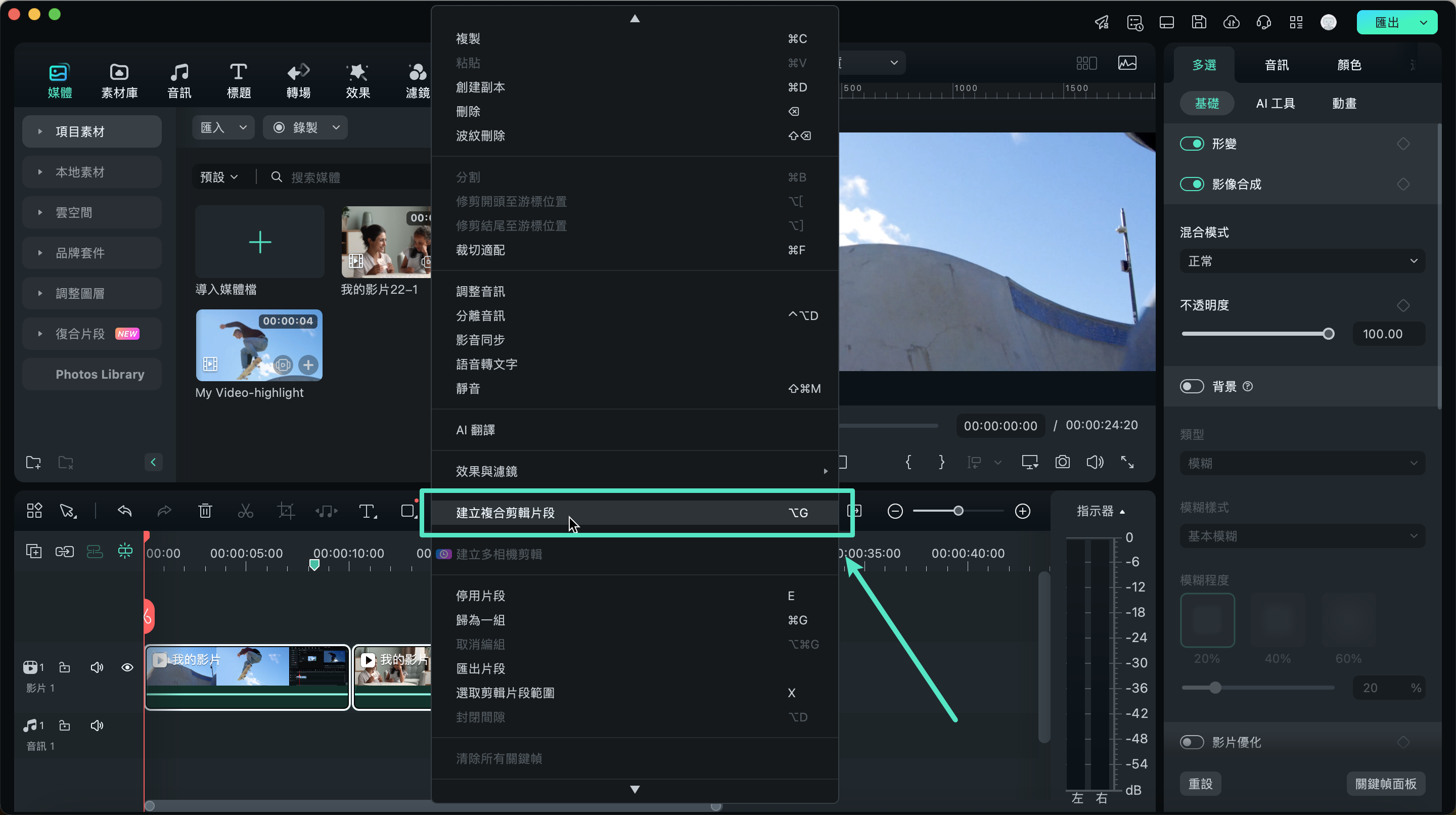The image size is (1456, 815).
Task: Click the snapshot camera icon under preview
Action: click(x=1062, y=462)
